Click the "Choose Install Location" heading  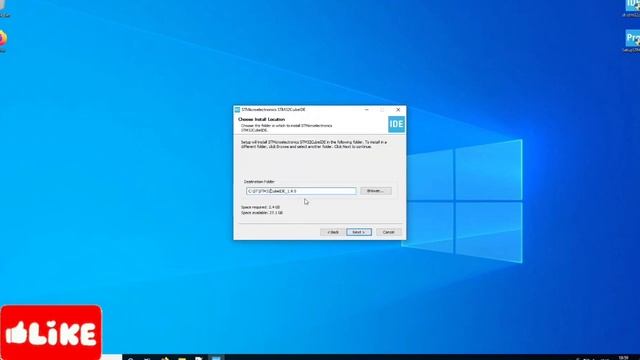tap(261, 119)
